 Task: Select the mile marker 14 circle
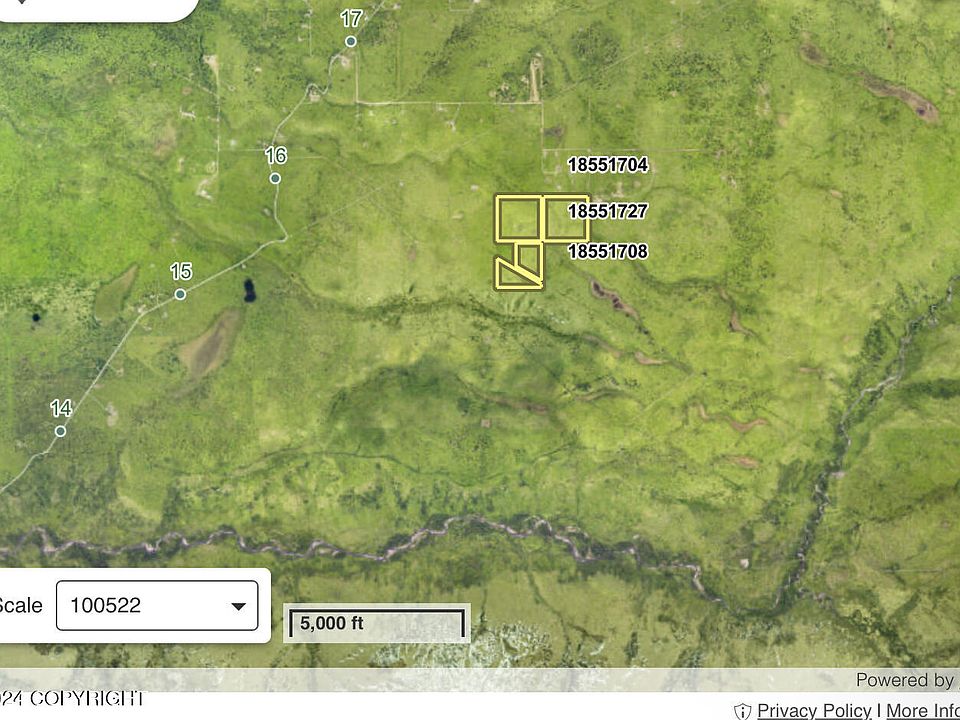point(61,431)
